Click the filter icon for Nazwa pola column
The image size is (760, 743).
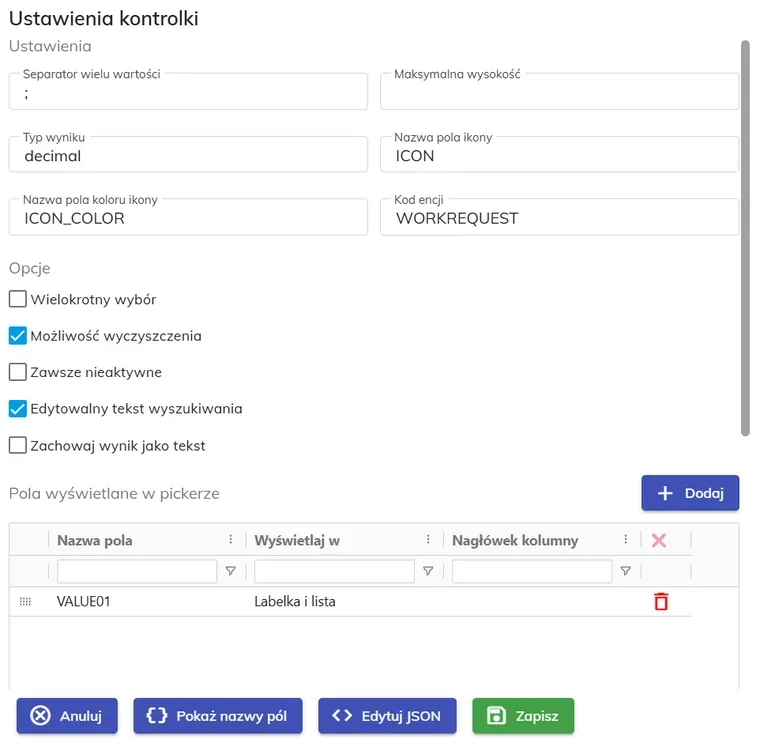tap(231, 571)
